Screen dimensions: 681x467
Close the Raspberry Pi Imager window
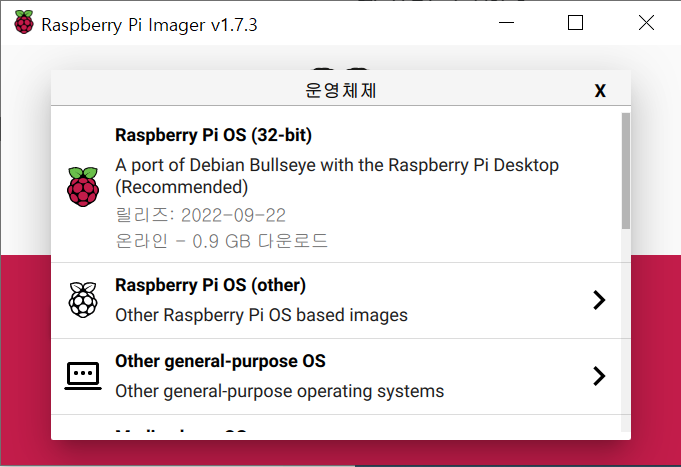646,23
